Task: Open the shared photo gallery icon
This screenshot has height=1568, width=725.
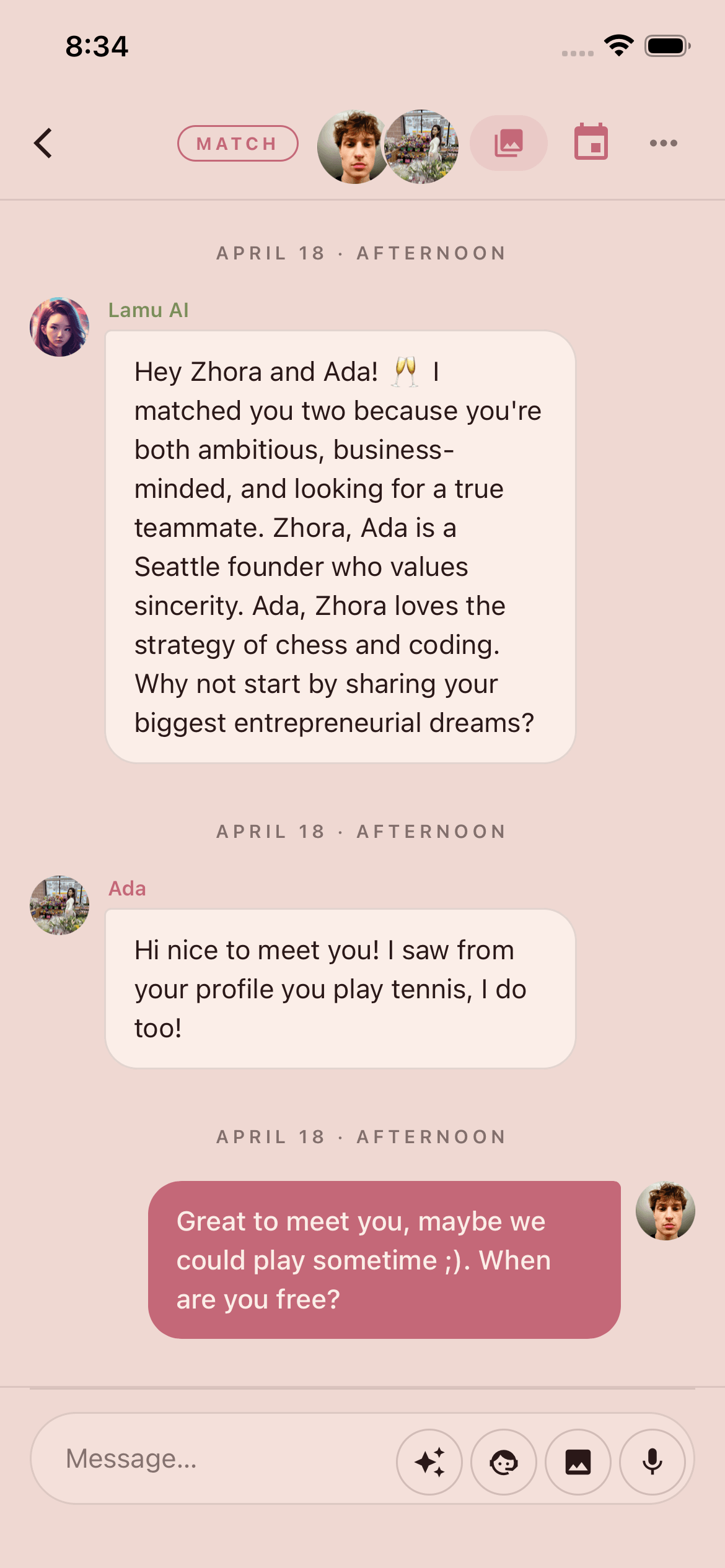Action: tap(509, 143)
